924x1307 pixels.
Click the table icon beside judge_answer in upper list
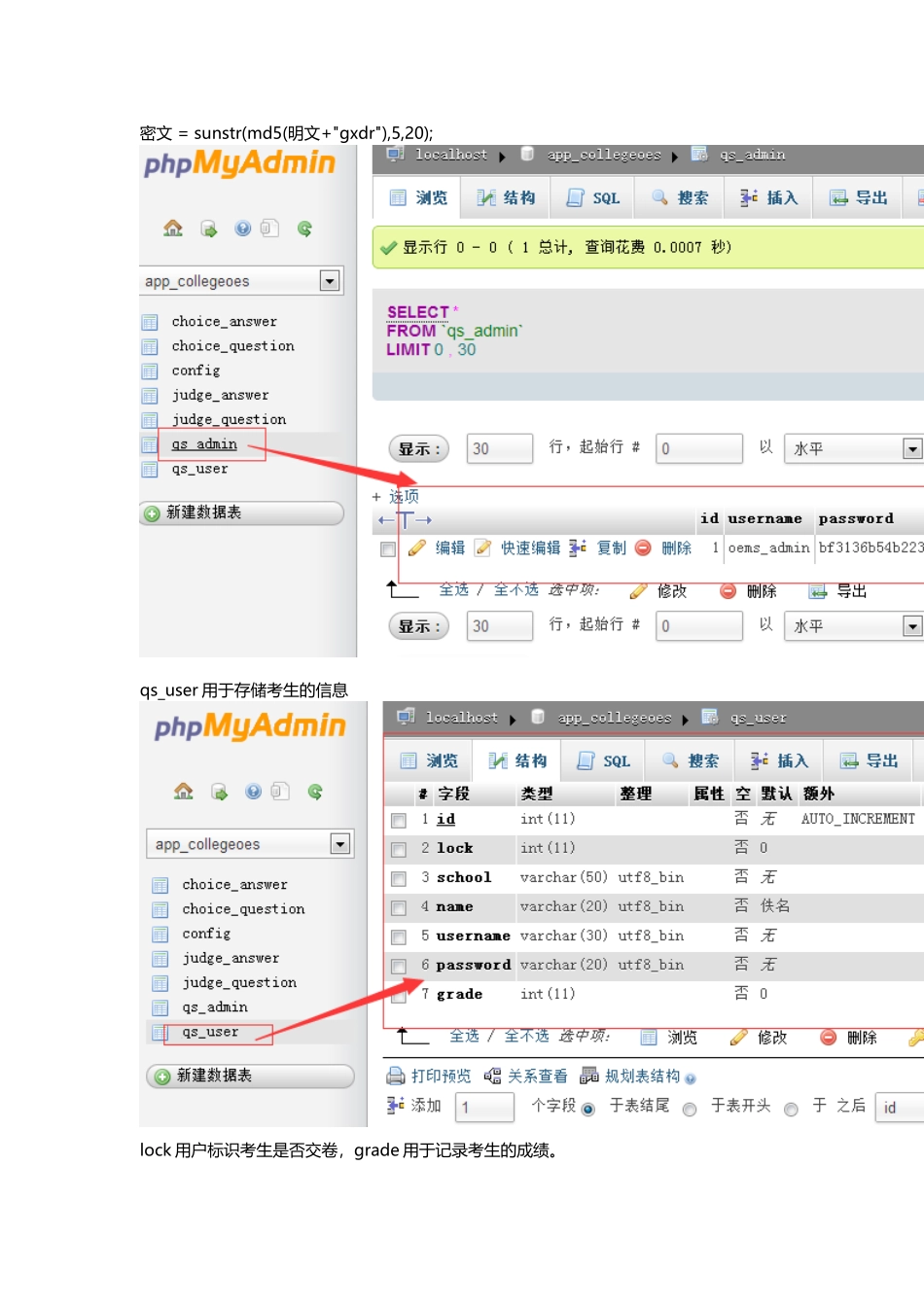pos(150,395)
